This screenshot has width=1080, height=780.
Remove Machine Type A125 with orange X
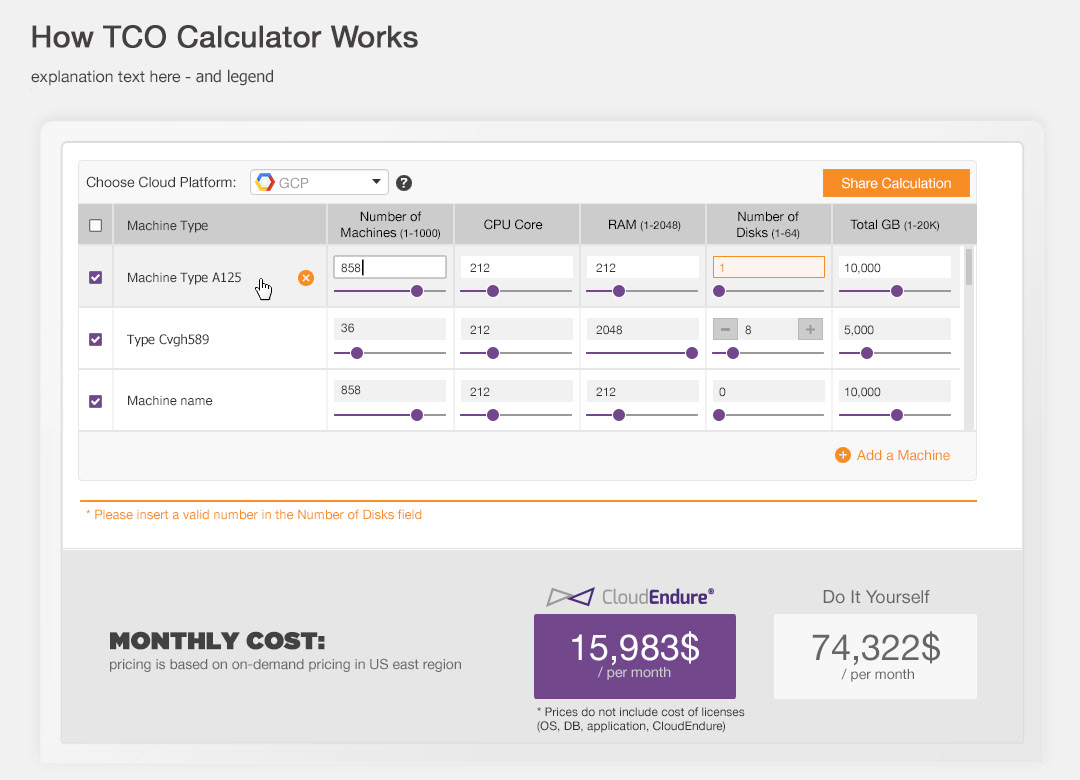pos(306,278)
